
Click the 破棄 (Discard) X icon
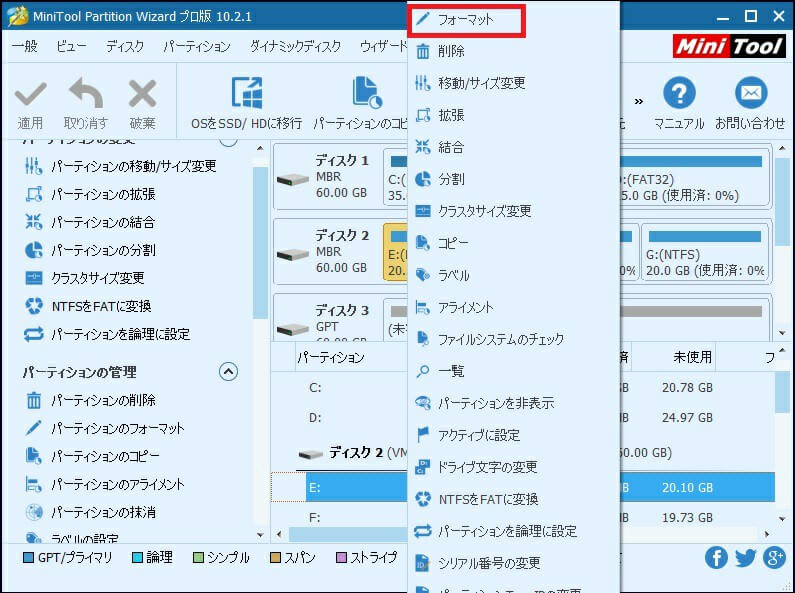pyautogui.click(x=142, y=96)
